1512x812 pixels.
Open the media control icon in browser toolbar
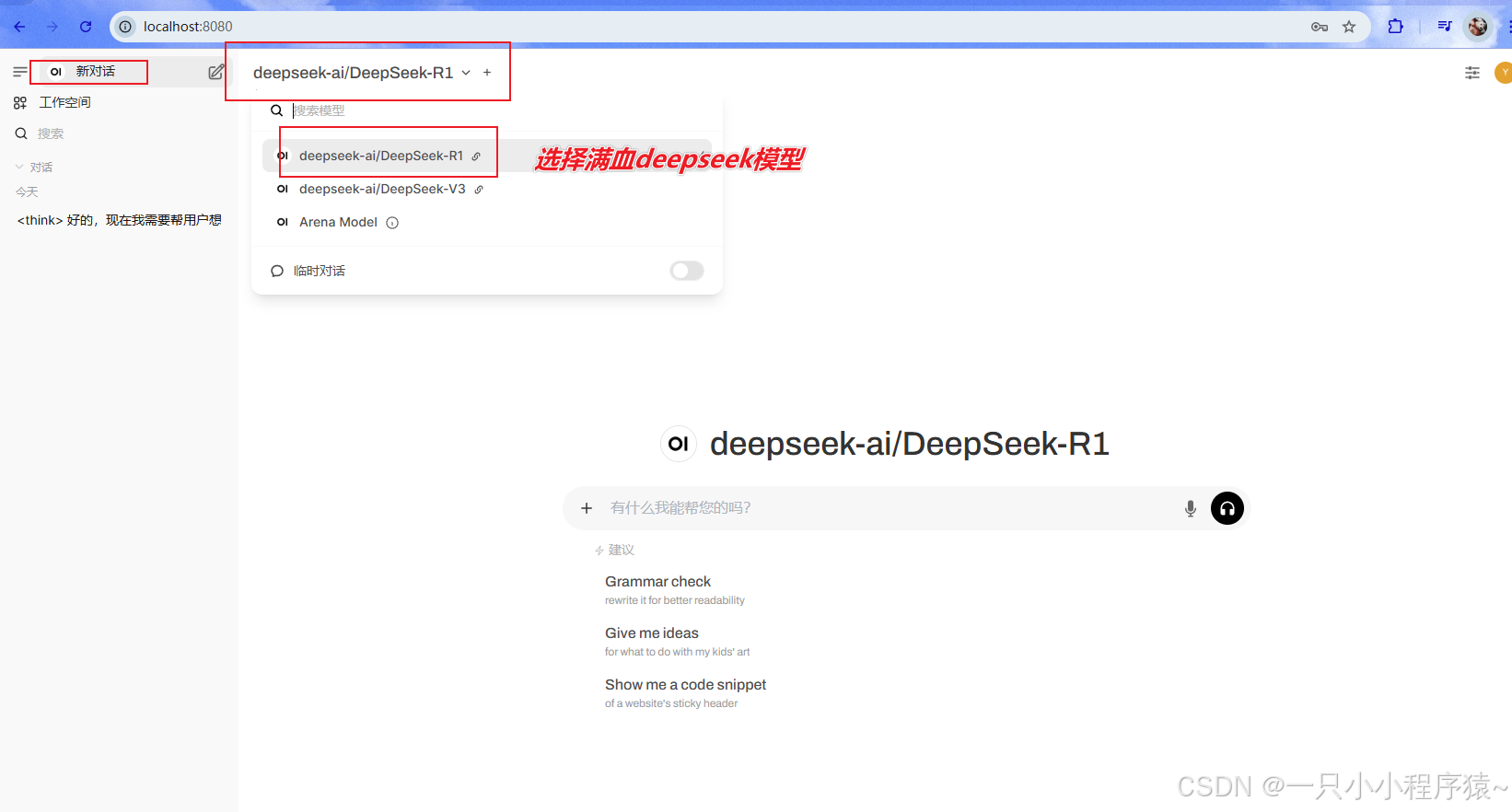tap(1445, 27)
